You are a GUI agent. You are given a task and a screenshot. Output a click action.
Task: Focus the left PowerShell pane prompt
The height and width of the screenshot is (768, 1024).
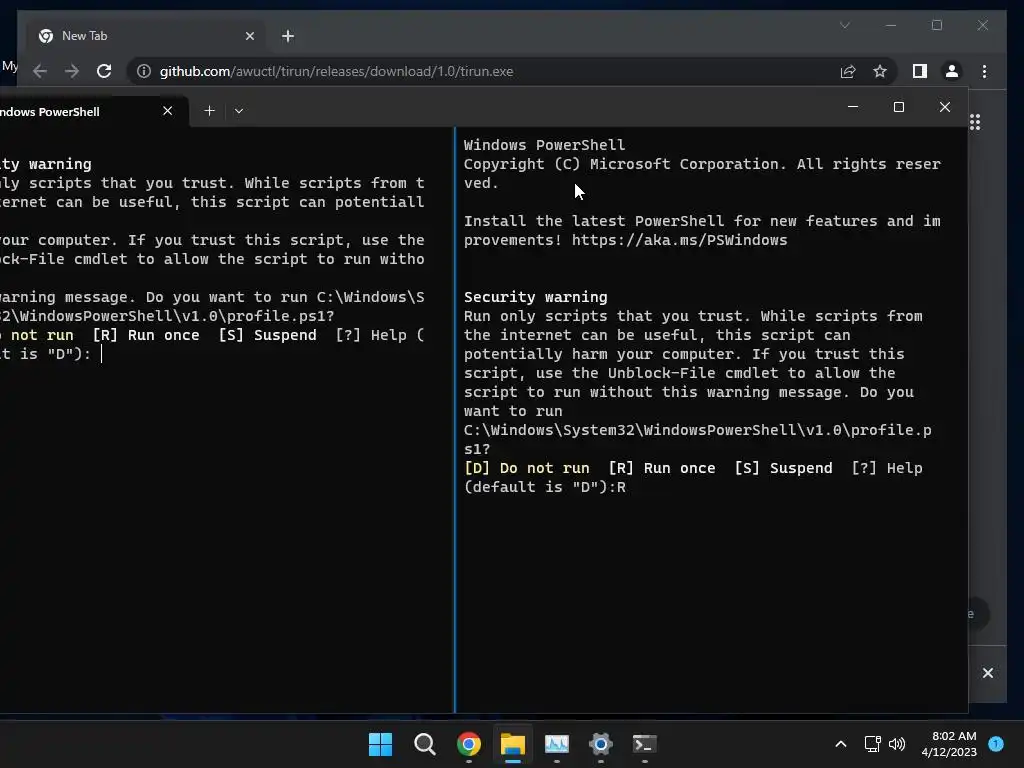(x=102, y=354)
